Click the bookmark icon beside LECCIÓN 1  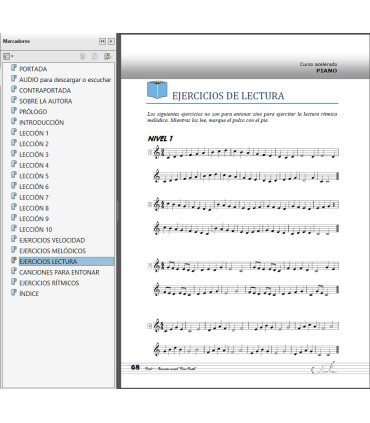(14, 132)
